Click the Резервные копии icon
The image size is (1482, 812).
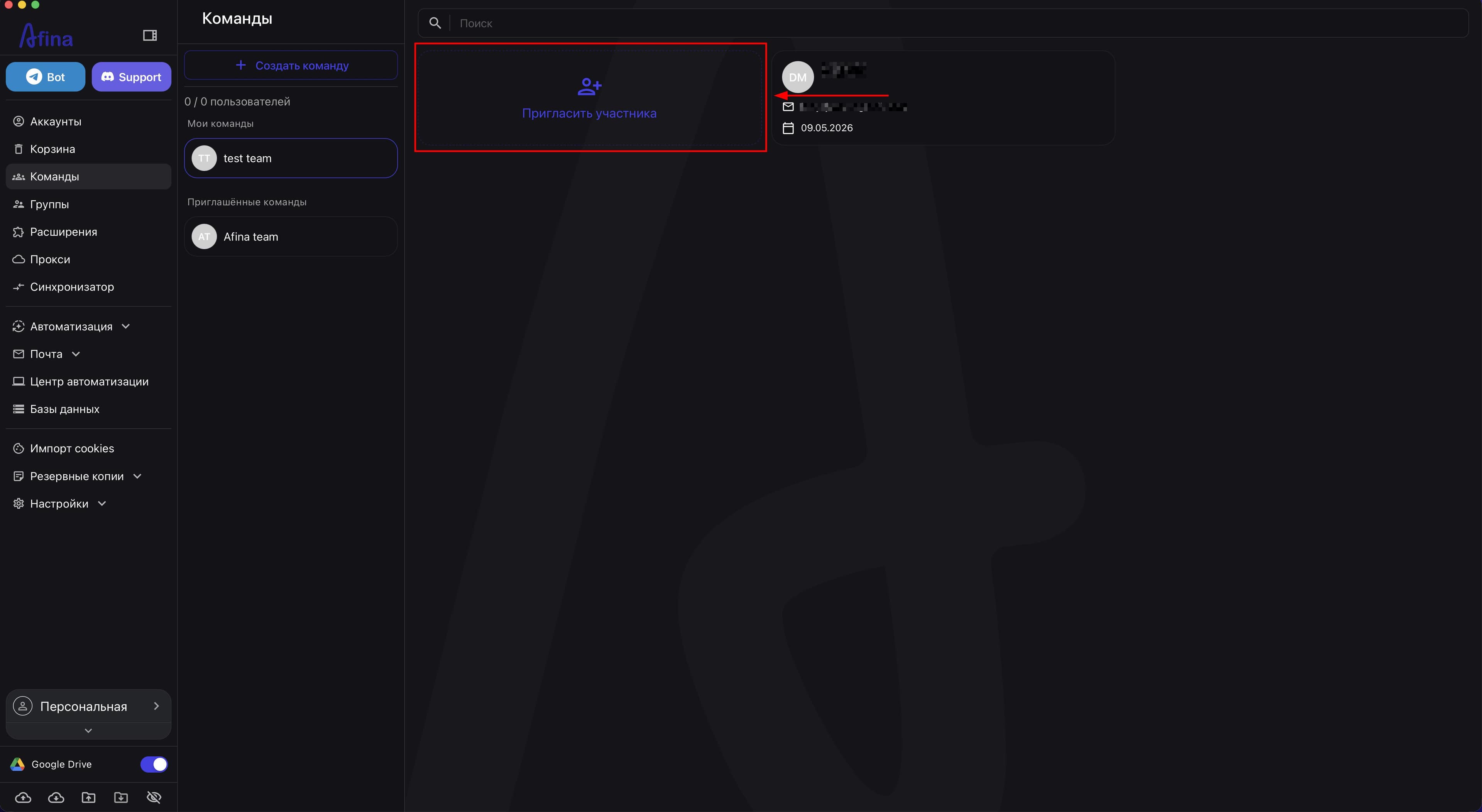click(x=19, y=476)
